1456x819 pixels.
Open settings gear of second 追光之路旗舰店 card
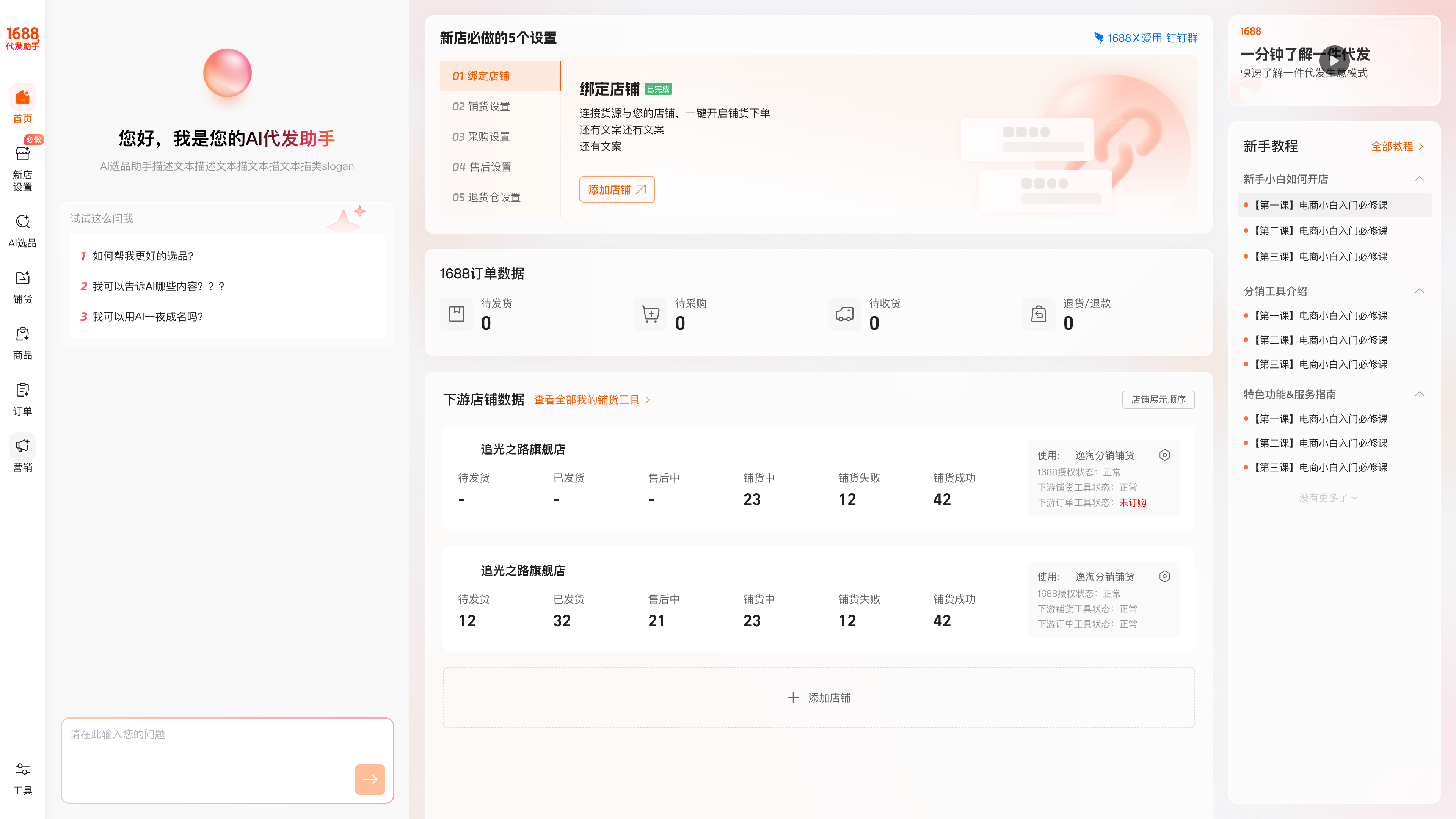(1164, 576)
